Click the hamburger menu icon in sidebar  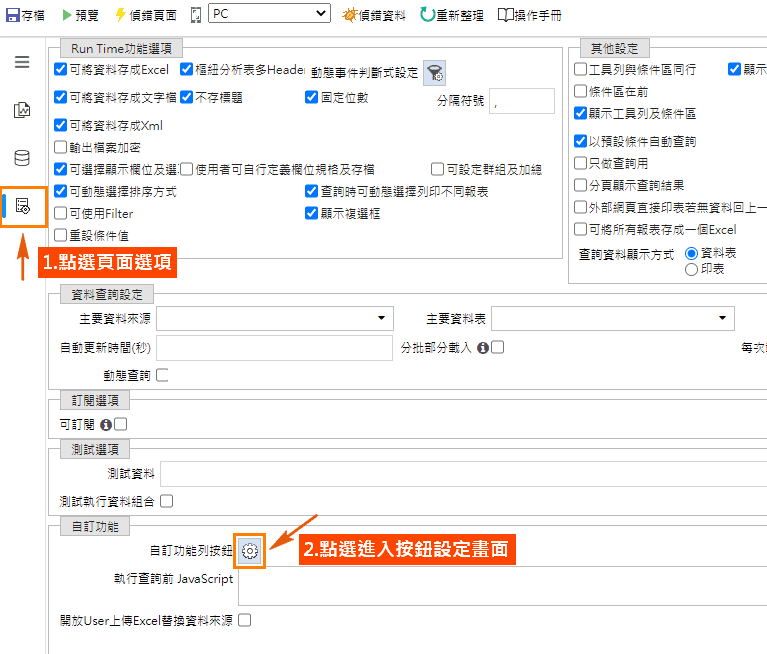22,62
